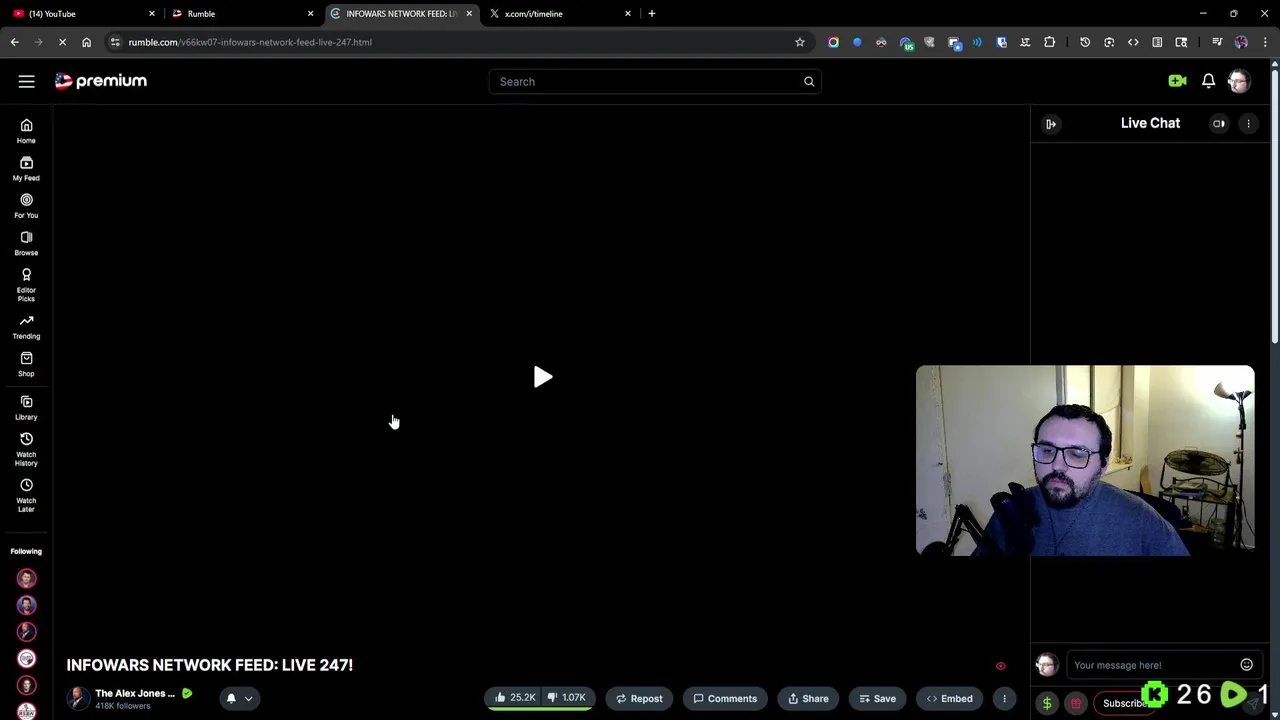Like the video with thumbs up

pyautogui.click(x=515, y=698)
